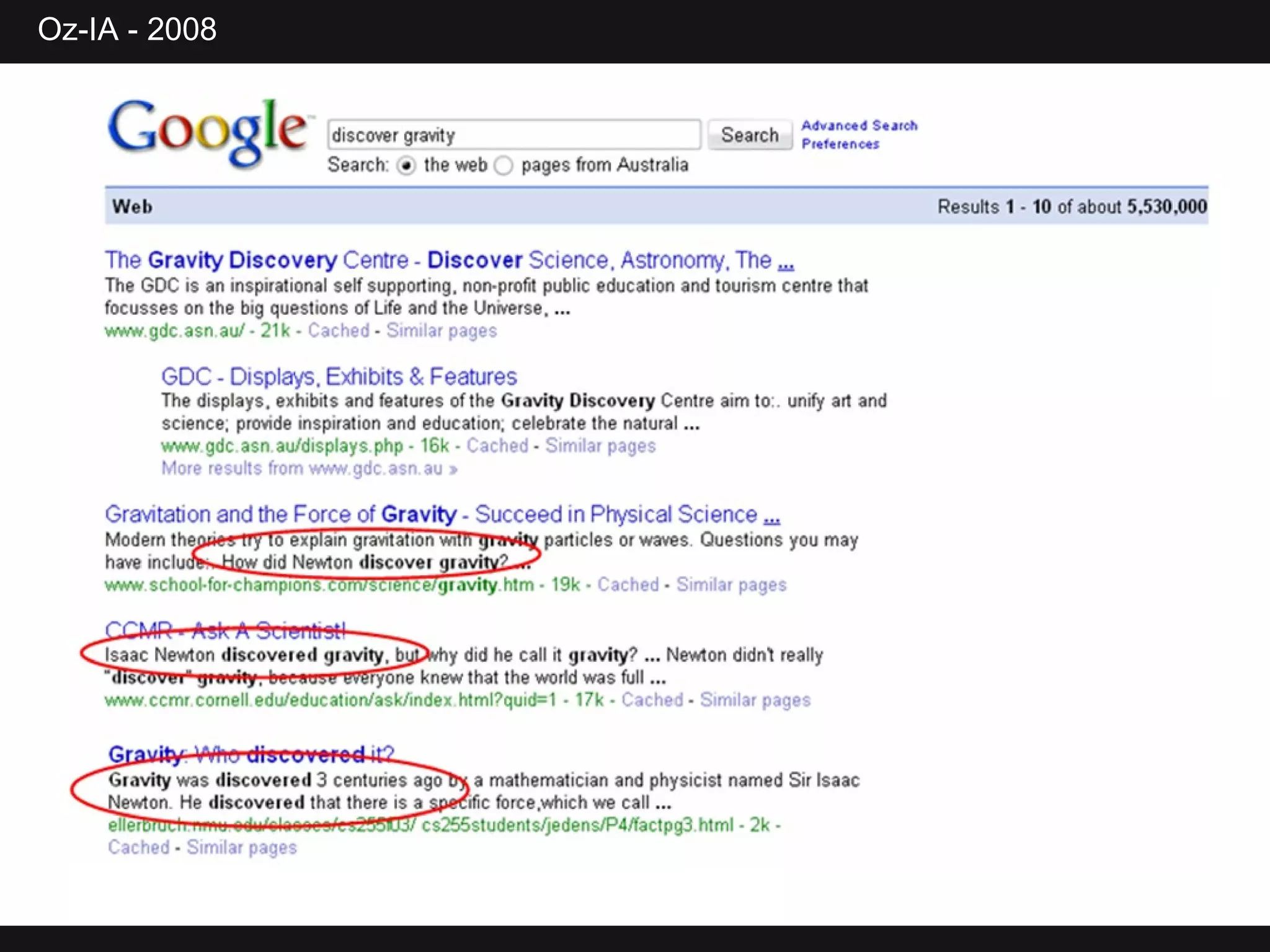Open 'GDC - Displays, Exhibits & Features' result
1270x952 pixels.
(339, 377)
